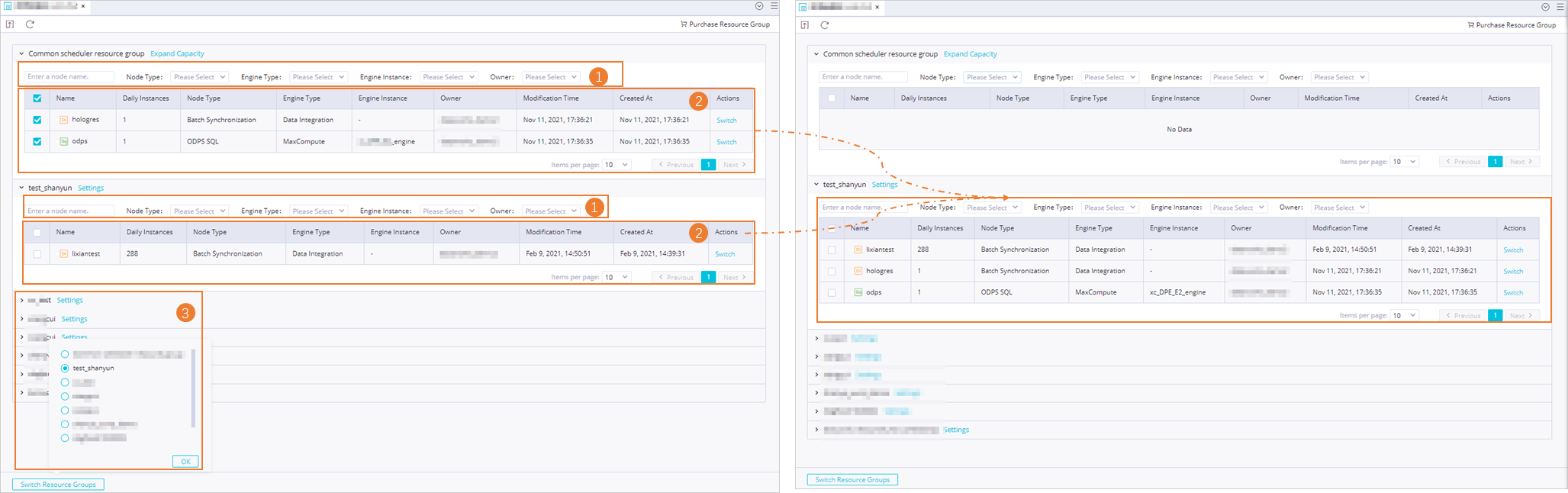
Task: Collapse test_shanyun group in the left window
Action: click(21, 188)
